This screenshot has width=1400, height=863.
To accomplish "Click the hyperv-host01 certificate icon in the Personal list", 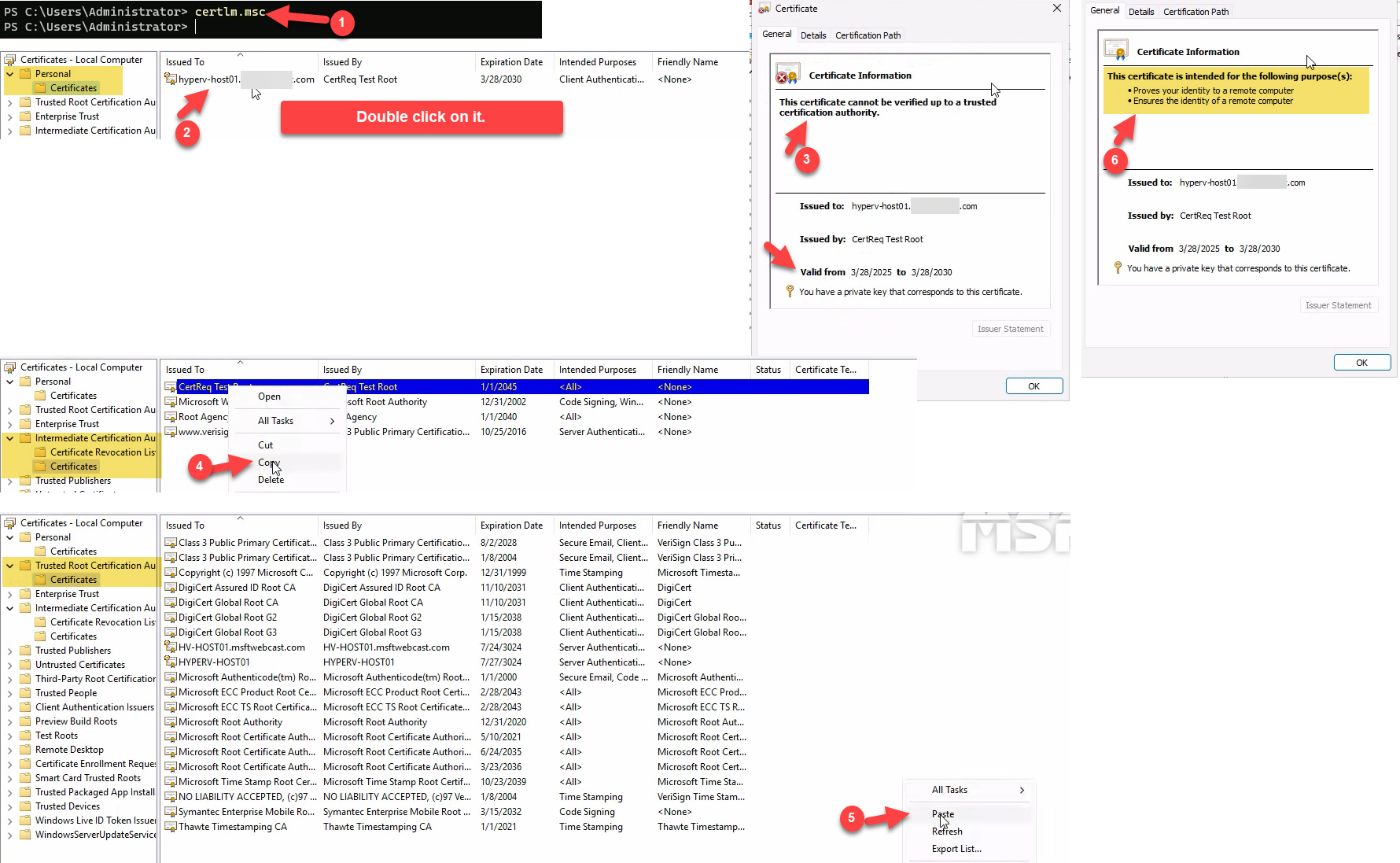I will pyautogui.click(x=170, y=79).
